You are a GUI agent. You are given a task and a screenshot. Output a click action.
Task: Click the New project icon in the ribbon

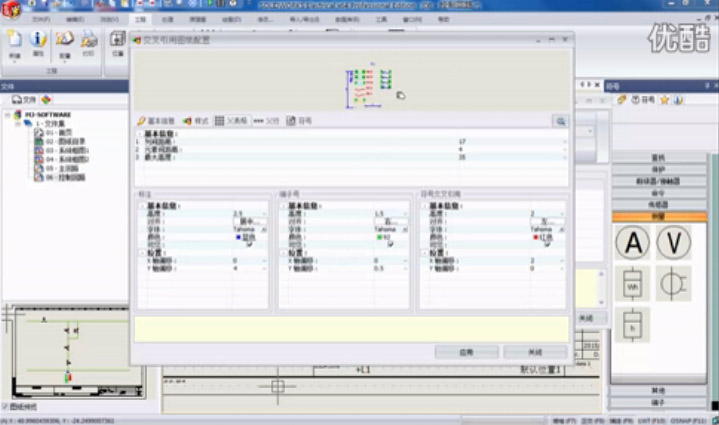(15, 39)
